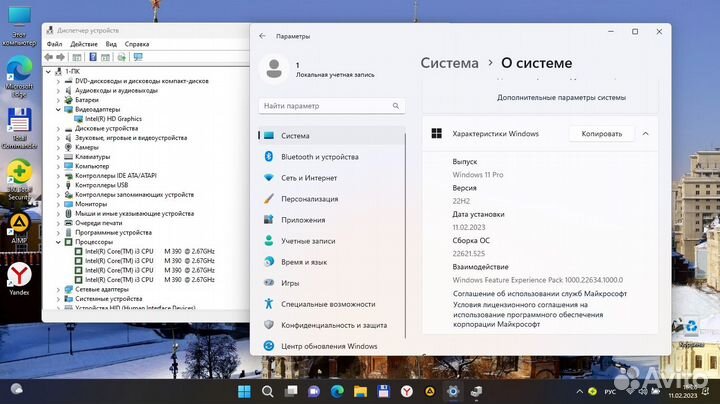The height and width of the screenshot is (404, 720).
Task: Open Действие menu in Device Manager
Action: [x=84, y=44]
